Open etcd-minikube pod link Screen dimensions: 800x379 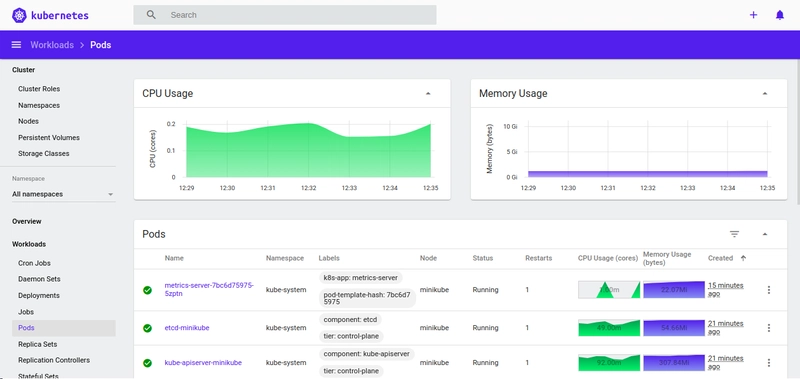point(187,328)
